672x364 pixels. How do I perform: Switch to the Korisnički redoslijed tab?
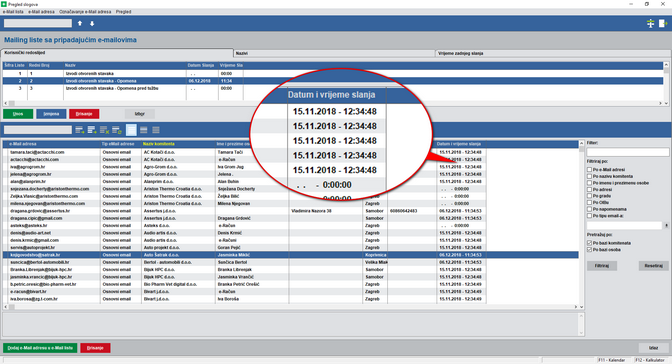pyautogui.click(x=117, y=53)
